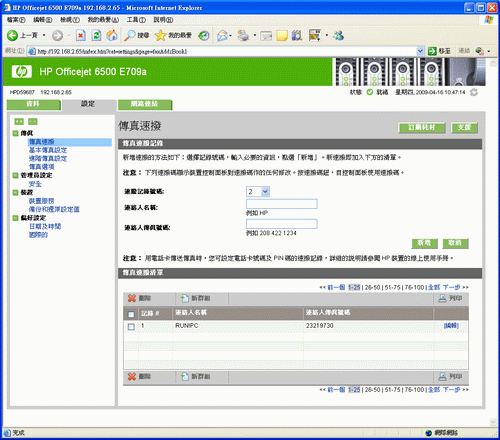The width and height of the screenshot is (500, 440).
Task: Expand all tree sections with the ++ icon
Action: click(x=19, y=122)
